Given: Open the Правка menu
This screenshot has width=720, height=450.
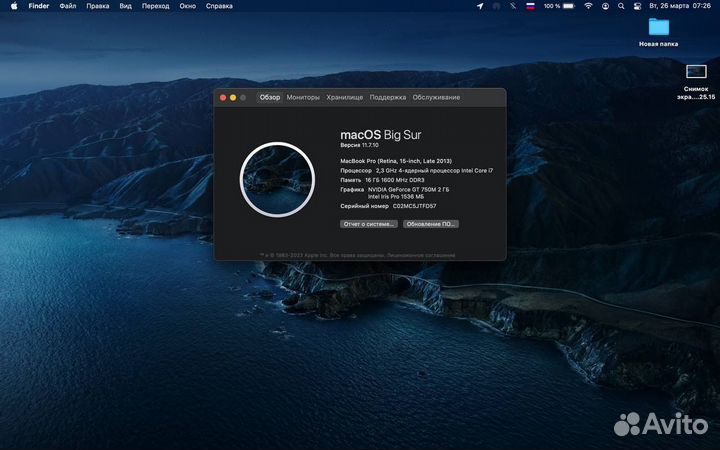Looking at the screenshot, I should tap(98, 6).
